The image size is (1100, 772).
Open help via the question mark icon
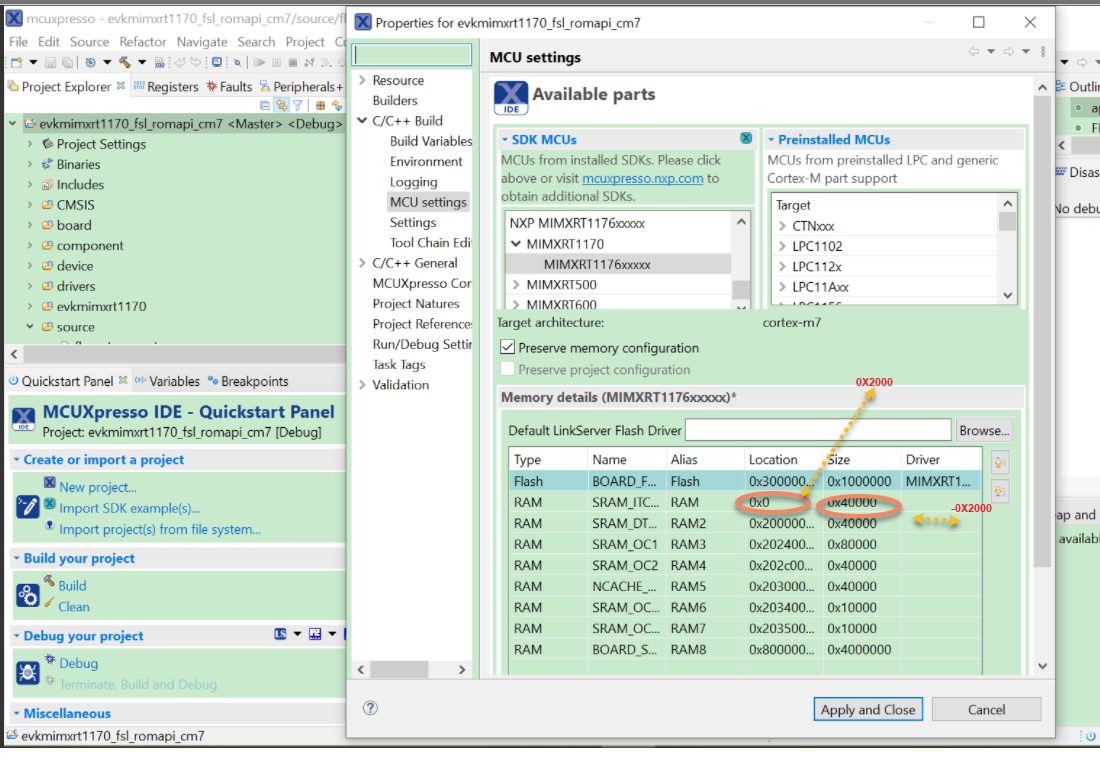[x=370, y=707]
